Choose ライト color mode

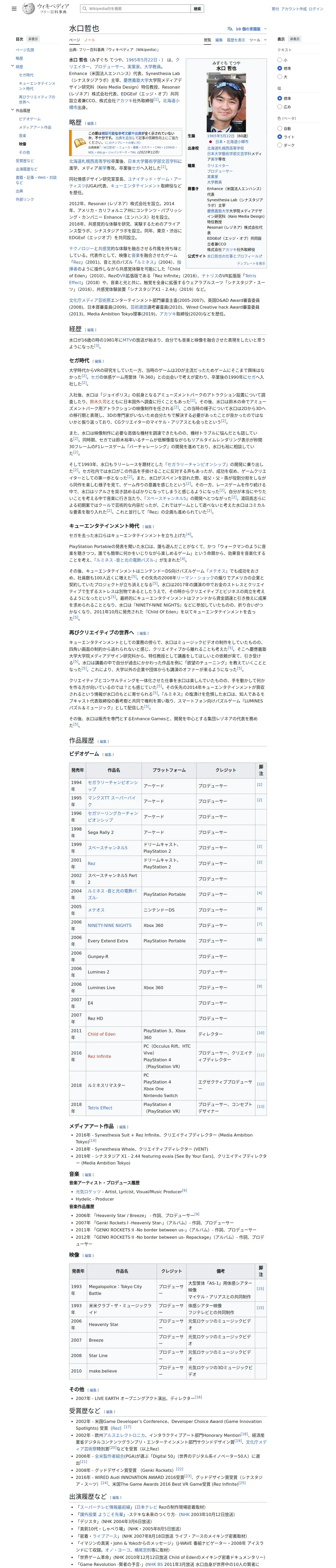coord(280,137)
